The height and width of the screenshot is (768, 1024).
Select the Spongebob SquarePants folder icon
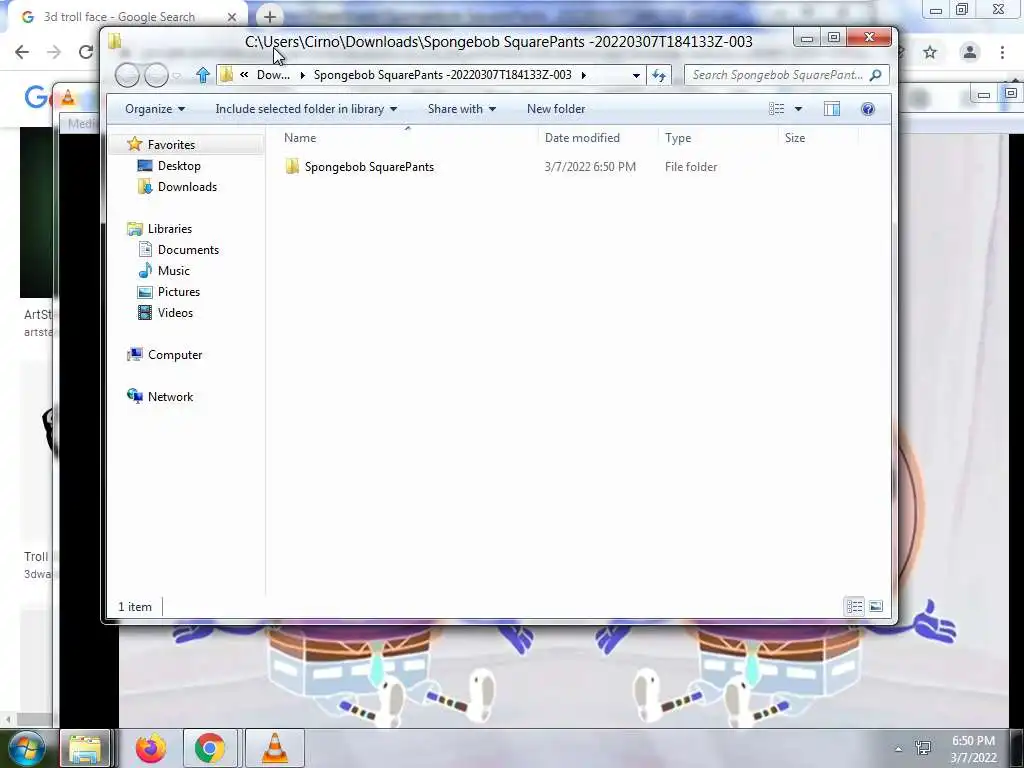(292, 167)
